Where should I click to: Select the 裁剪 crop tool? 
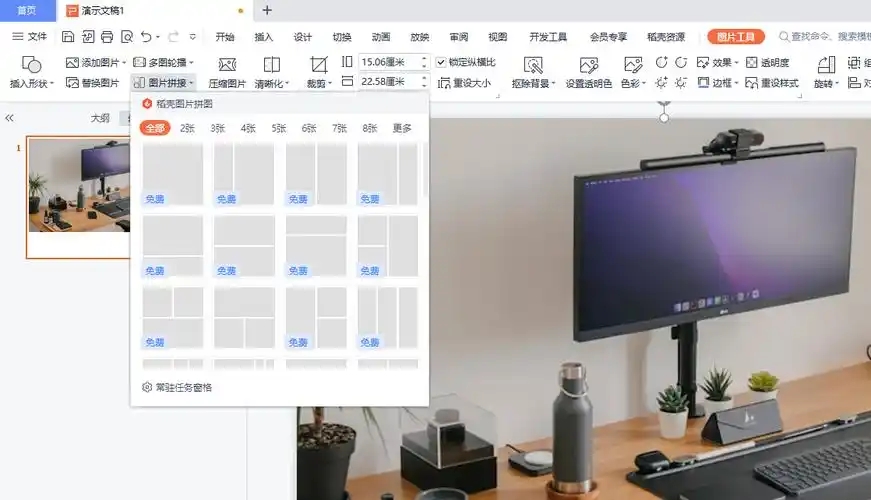318,64
